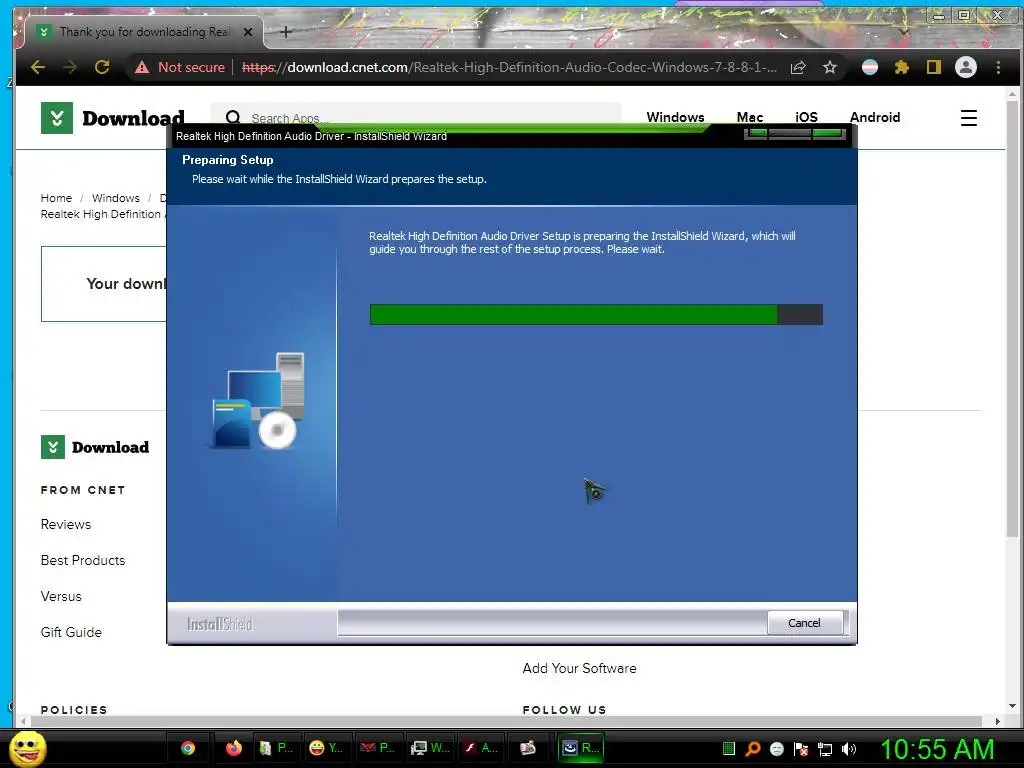The width and height of the screenshot is (1024, 768).
Task: Switch to the 'W...' taskbar window
Action: (429, 748)
